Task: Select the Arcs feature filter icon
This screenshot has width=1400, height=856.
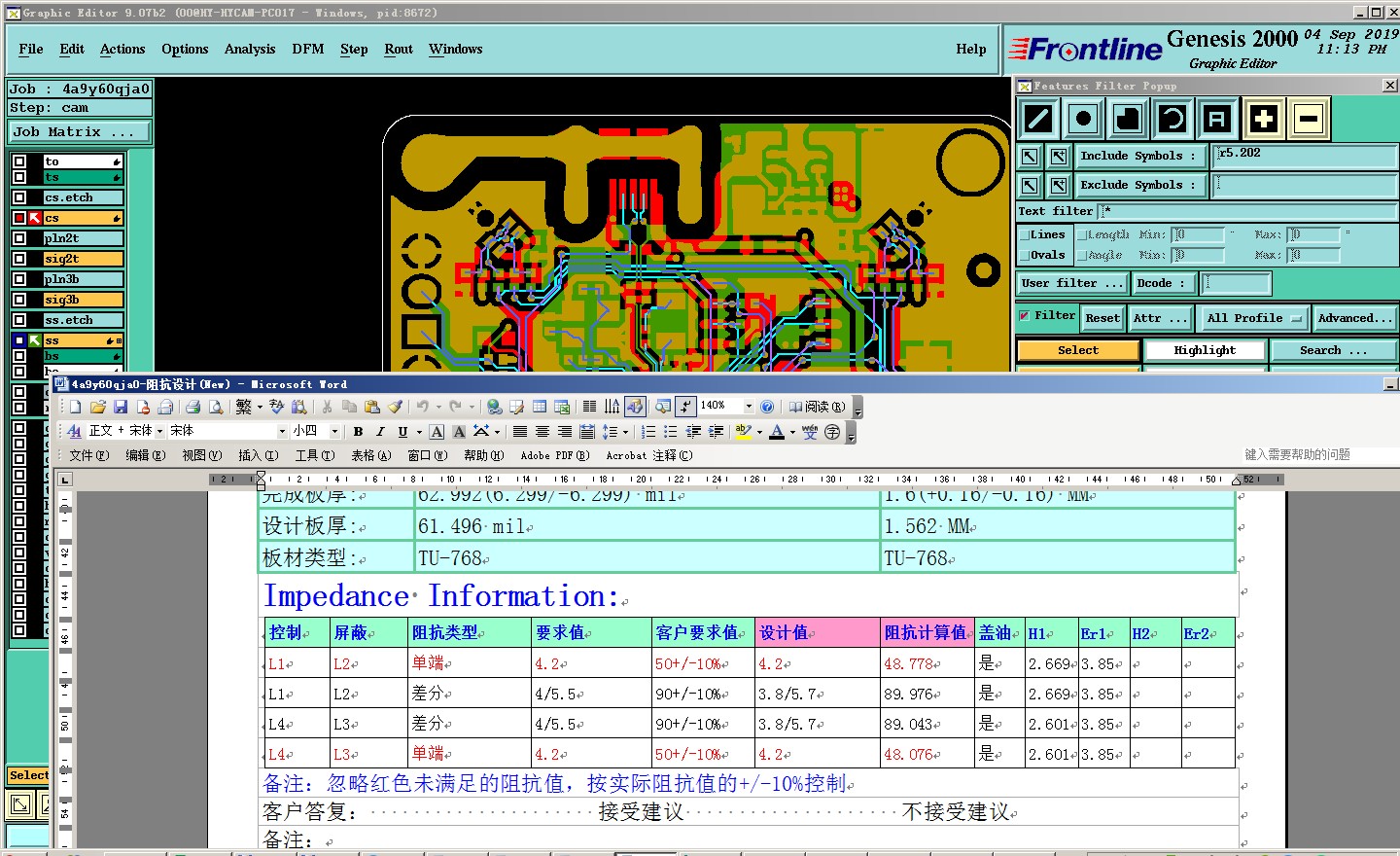Action: [1172, 120]
